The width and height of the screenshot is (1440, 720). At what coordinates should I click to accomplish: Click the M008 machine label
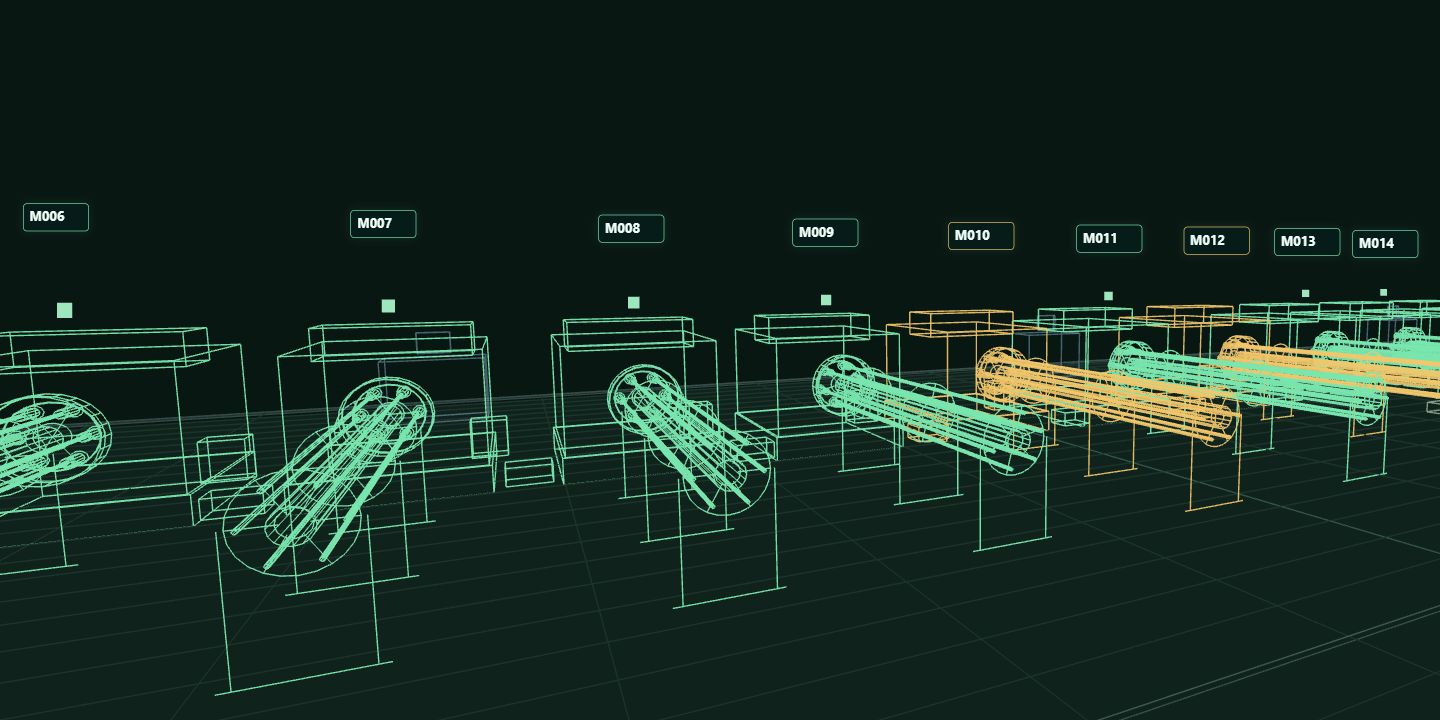click(x=631, y=229)
